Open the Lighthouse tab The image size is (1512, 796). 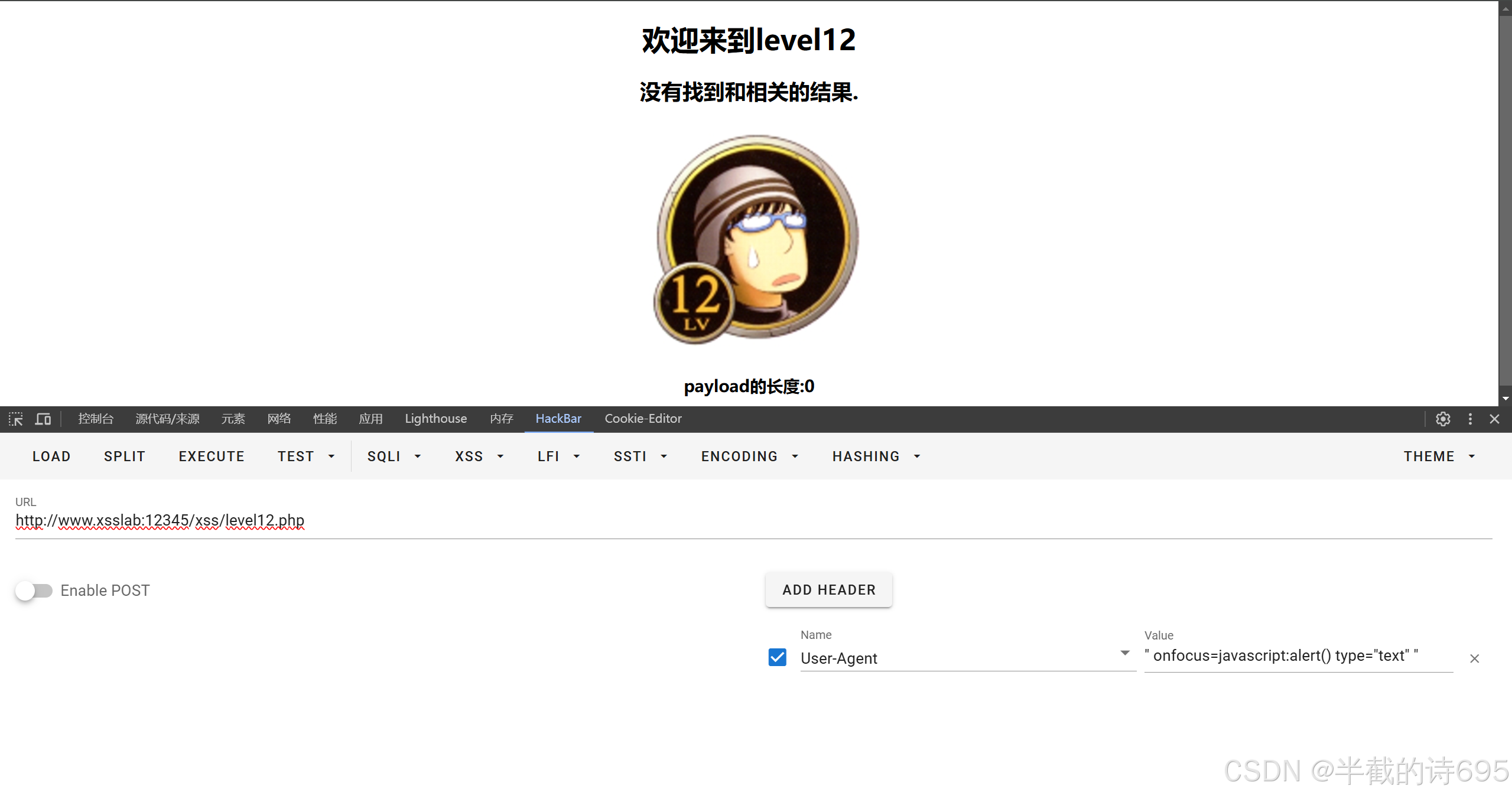pos(435,419)
